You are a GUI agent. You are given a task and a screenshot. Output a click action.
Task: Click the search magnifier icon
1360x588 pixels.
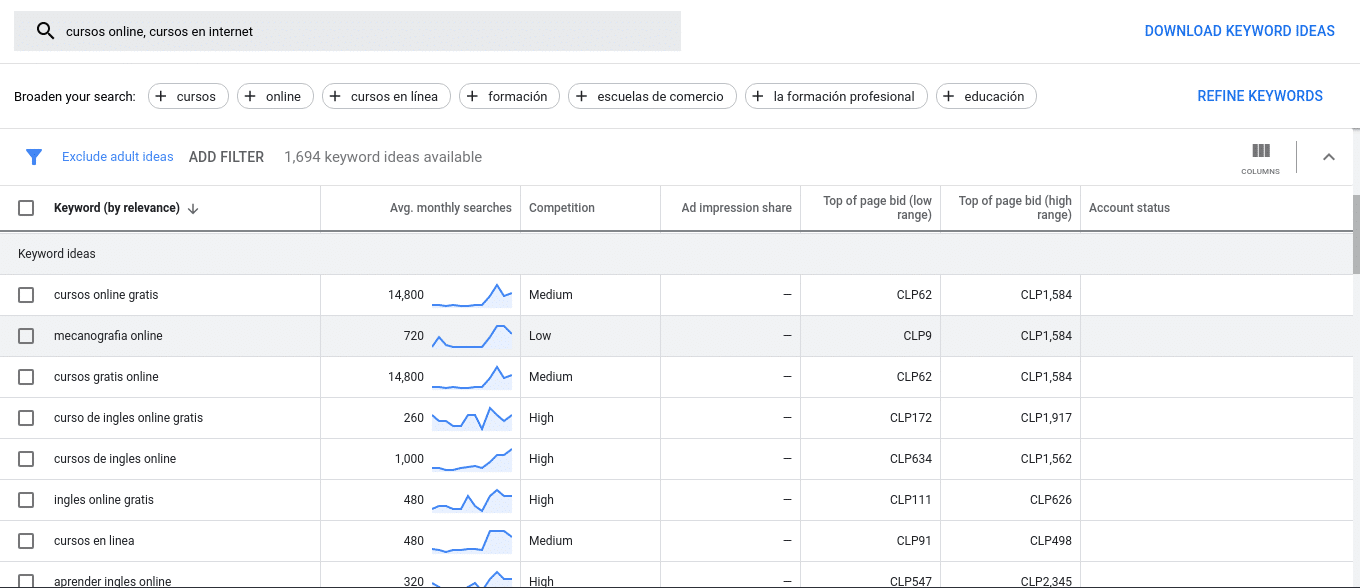45,31
